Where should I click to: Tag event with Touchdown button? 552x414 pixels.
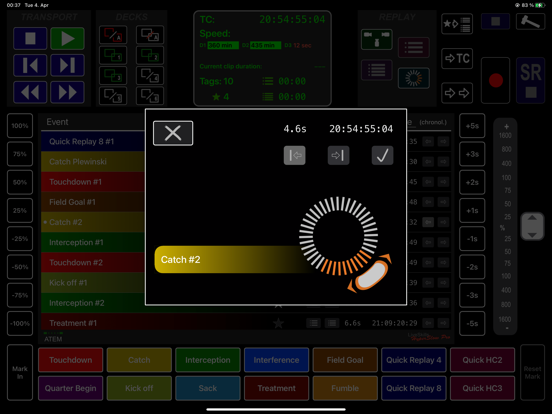click(70, 360)
